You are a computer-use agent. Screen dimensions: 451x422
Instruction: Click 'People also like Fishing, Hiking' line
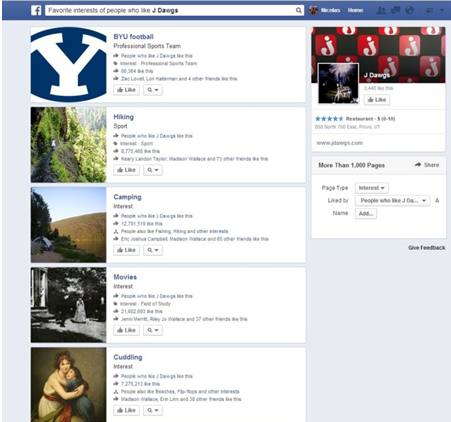174,231
